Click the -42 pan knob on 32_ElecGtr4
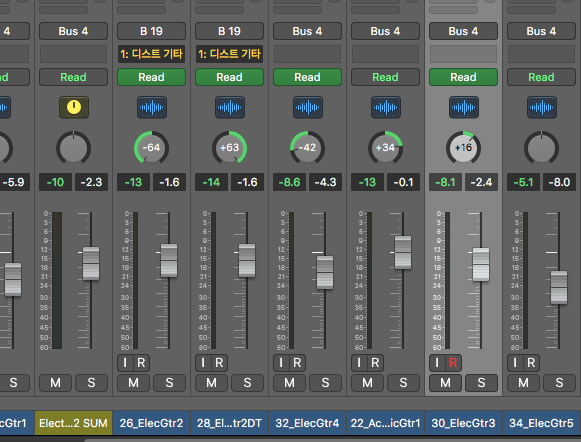 click(308, 147)
